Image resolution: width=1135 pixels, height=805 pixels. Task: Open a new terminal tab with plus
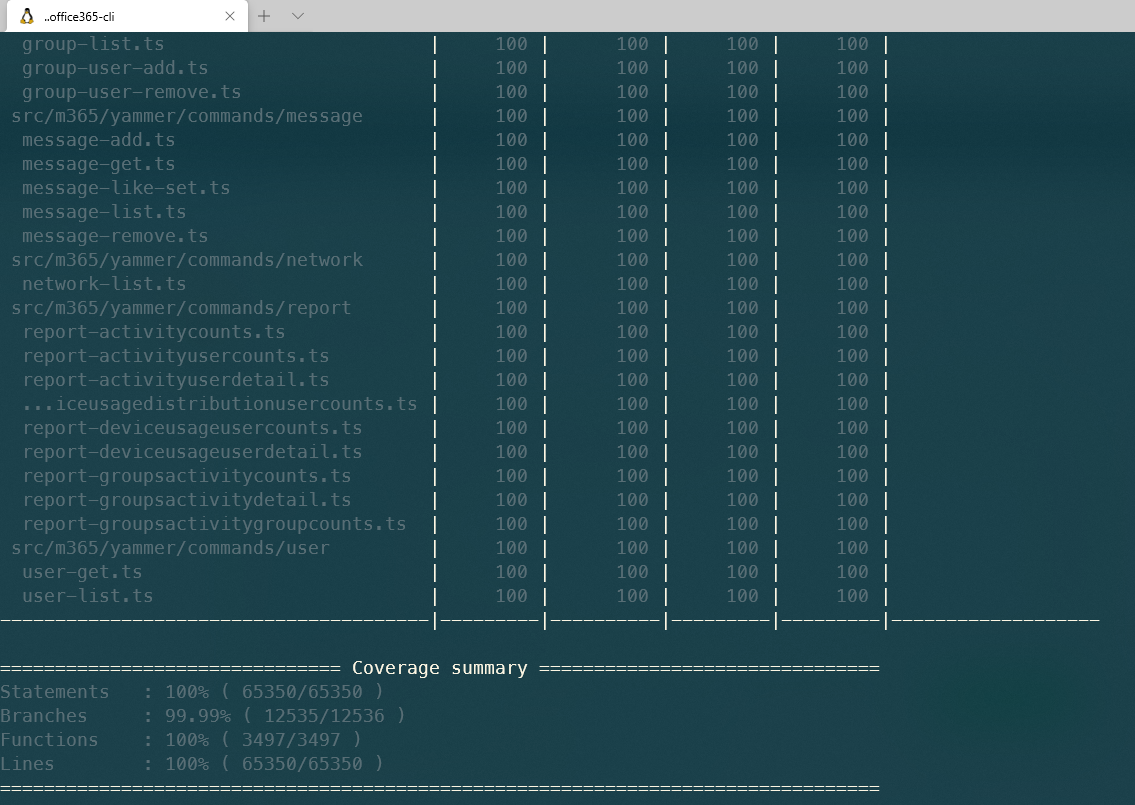(x=264, y=16)
